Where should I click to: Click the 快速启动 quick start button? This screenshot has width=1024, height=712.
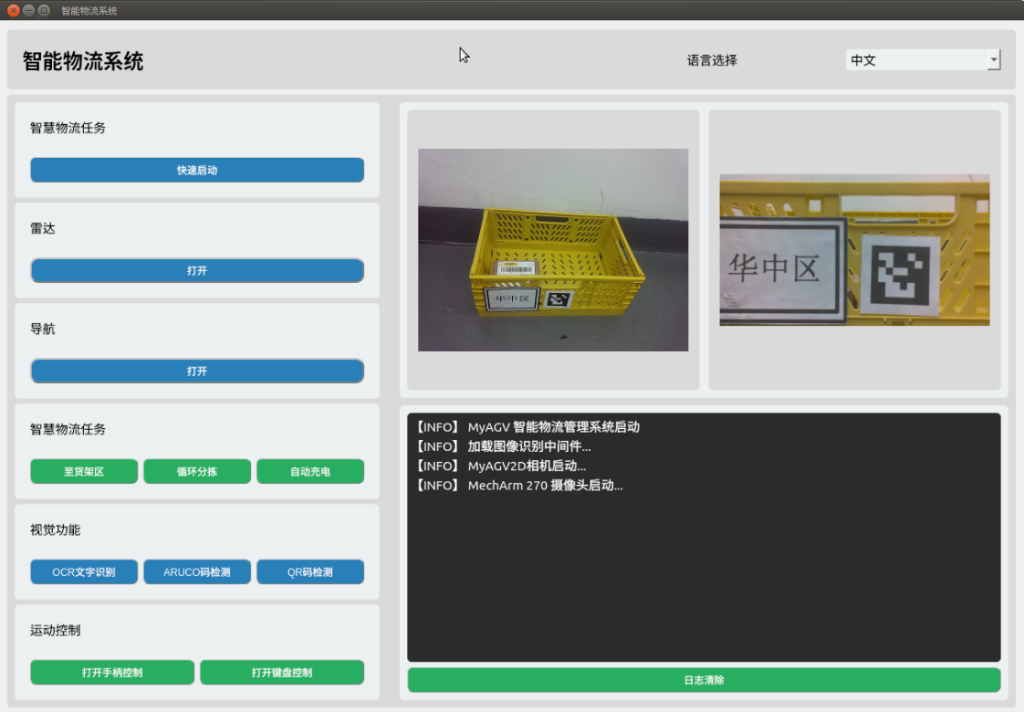pyautogui.click(x=197, y=170)
